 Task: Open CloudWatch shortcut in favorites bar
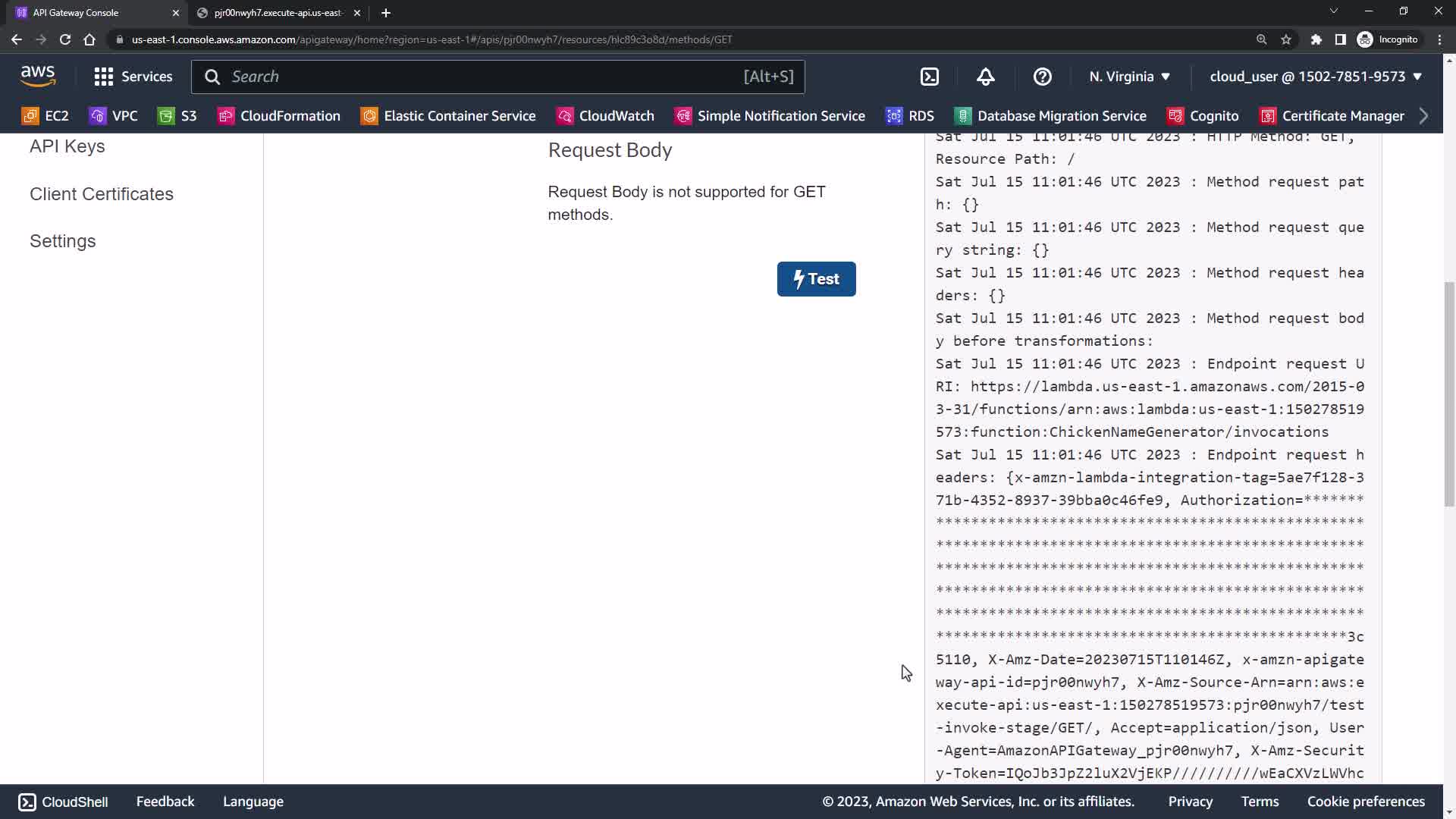tap(605, 116)
